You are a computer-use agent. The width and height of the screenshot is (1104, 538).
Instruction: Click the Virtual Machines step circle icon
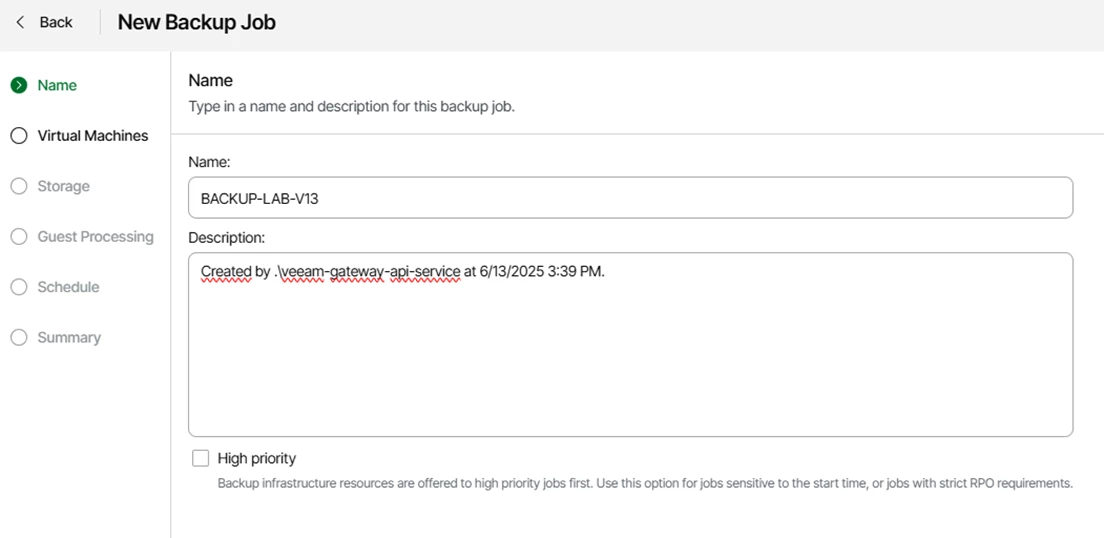coord(19,136)
